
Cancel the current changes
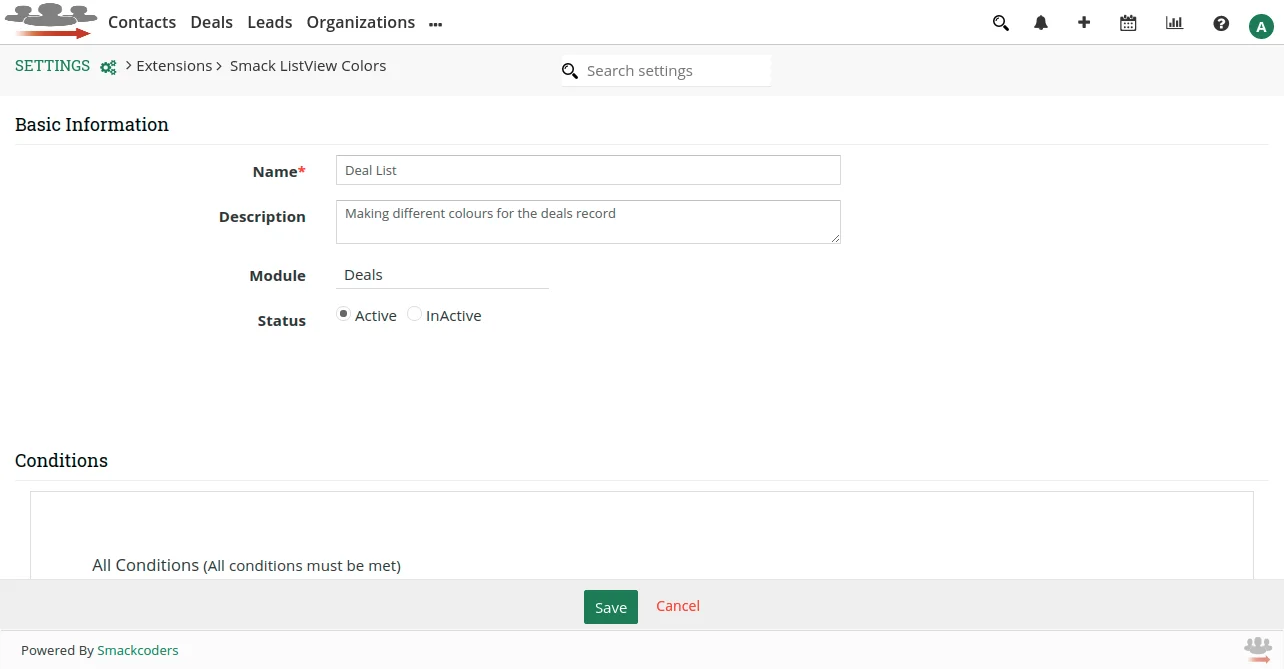(677, 606)
